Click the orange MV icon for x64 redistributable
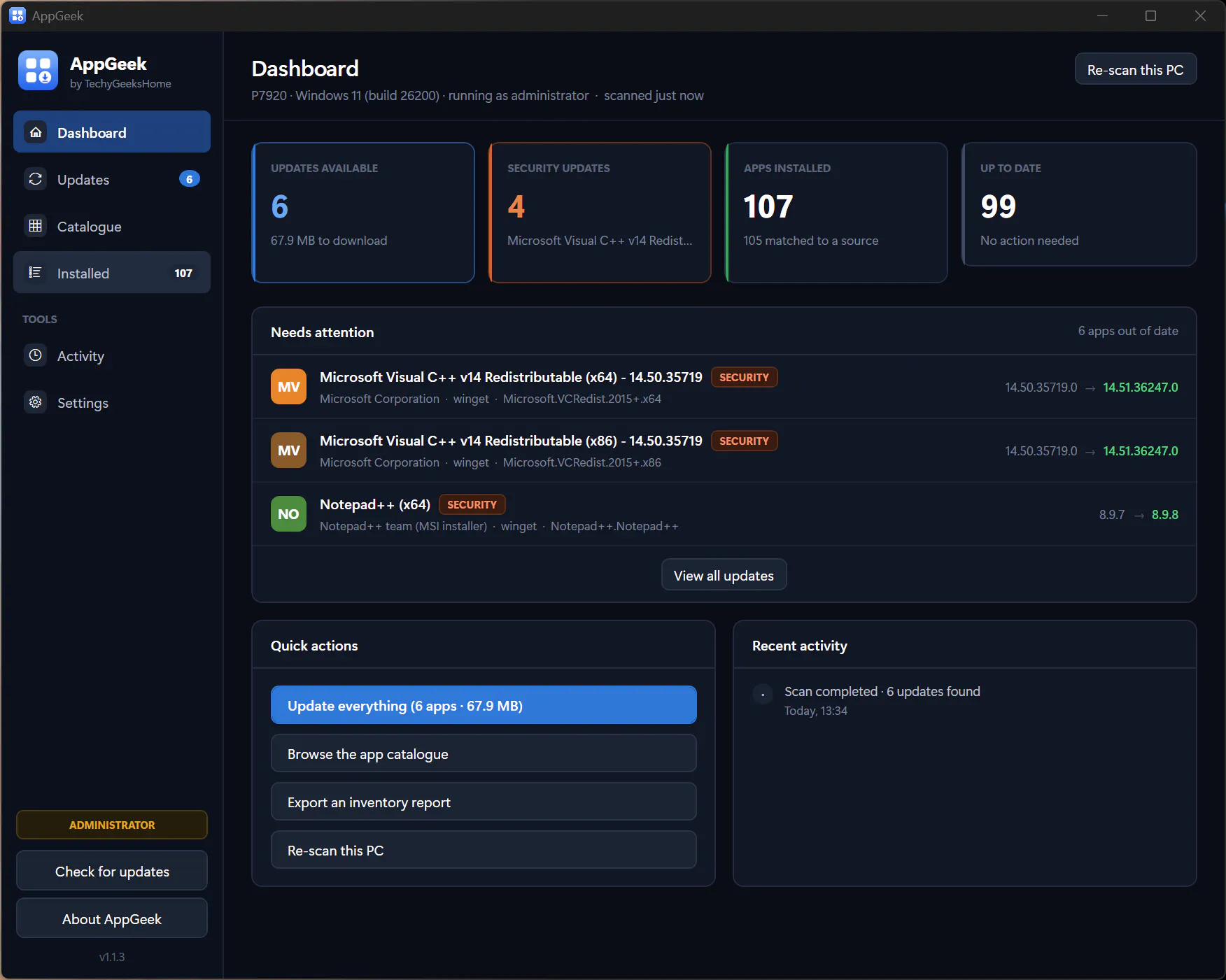The width and height of the screenshot is (1226, 980). pyautogui.click(x=288, y=387)
